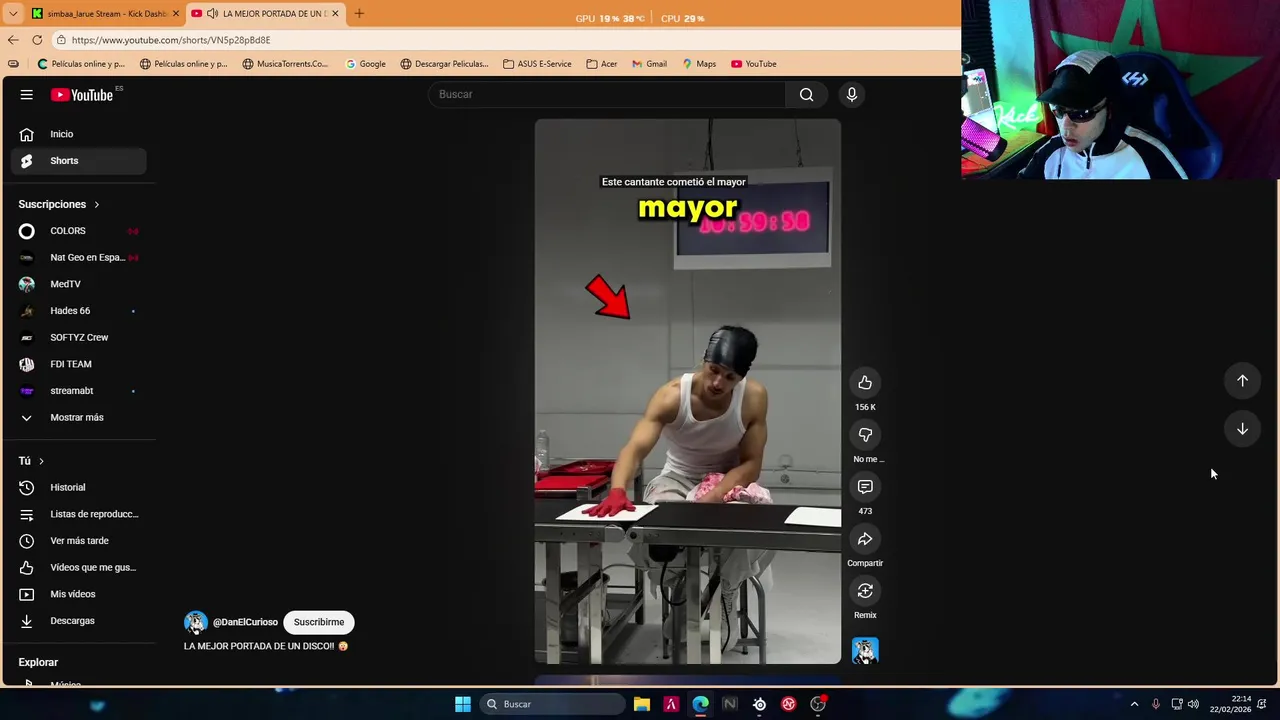The image size is (1280, 720).
Task: Open Mis videos in sidebar
Action: click(78, 594)
